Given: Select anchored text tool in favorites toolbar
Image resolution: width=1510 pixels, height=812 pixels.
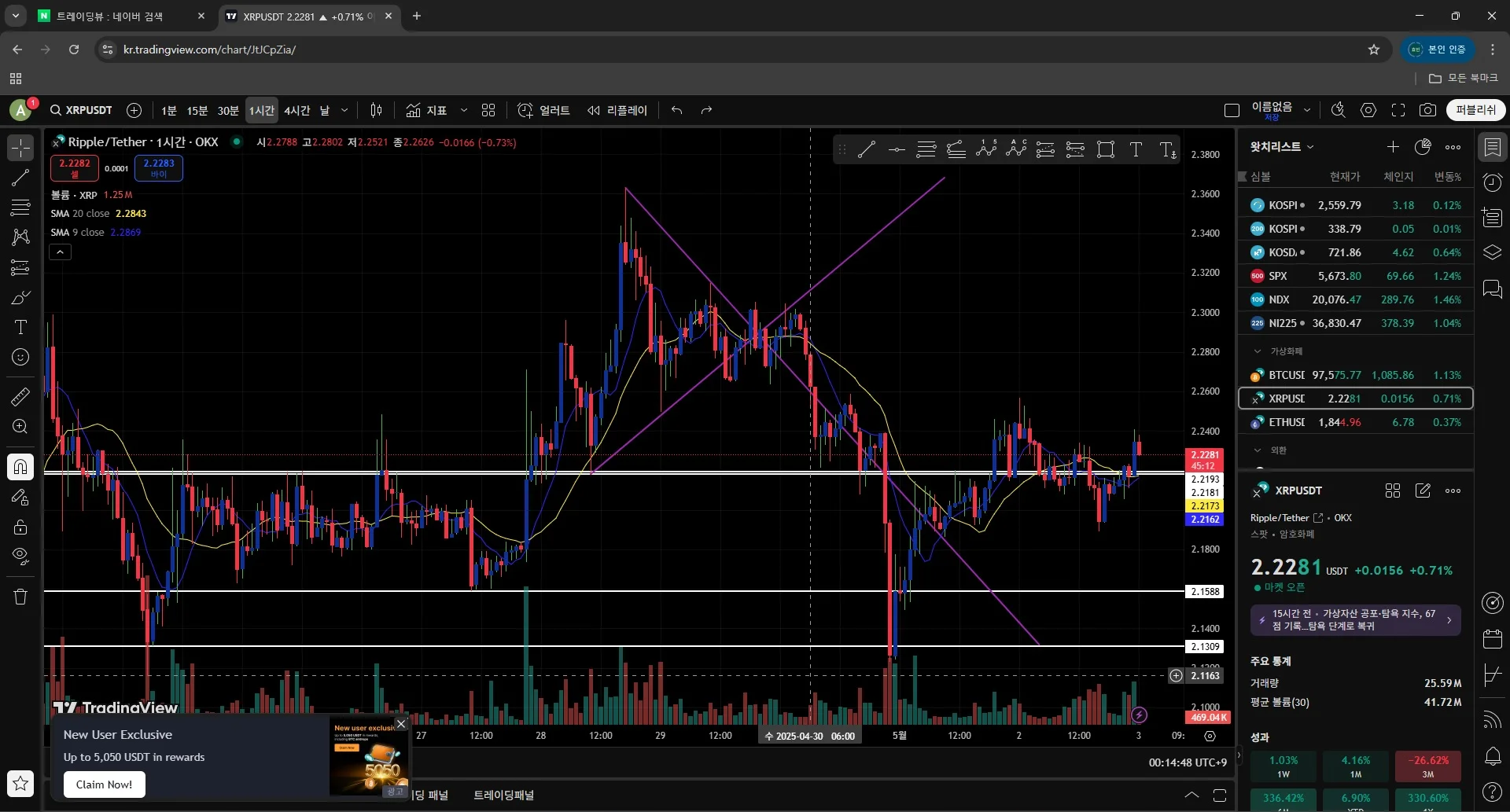Looking at the screenshot, I should [x=1168, y=149].
